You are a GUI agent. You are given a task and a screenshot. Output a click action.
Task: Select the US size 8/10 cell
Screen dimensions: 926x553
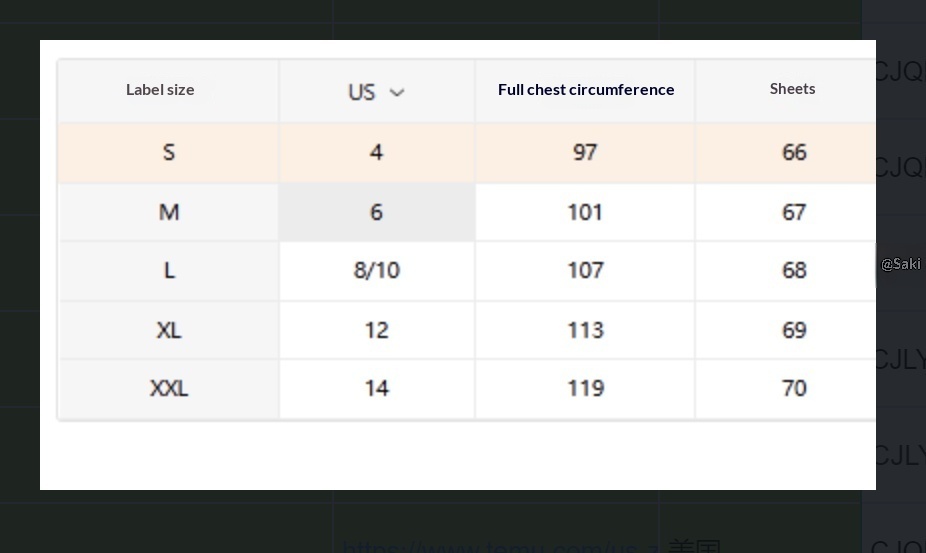pos(376,270)
